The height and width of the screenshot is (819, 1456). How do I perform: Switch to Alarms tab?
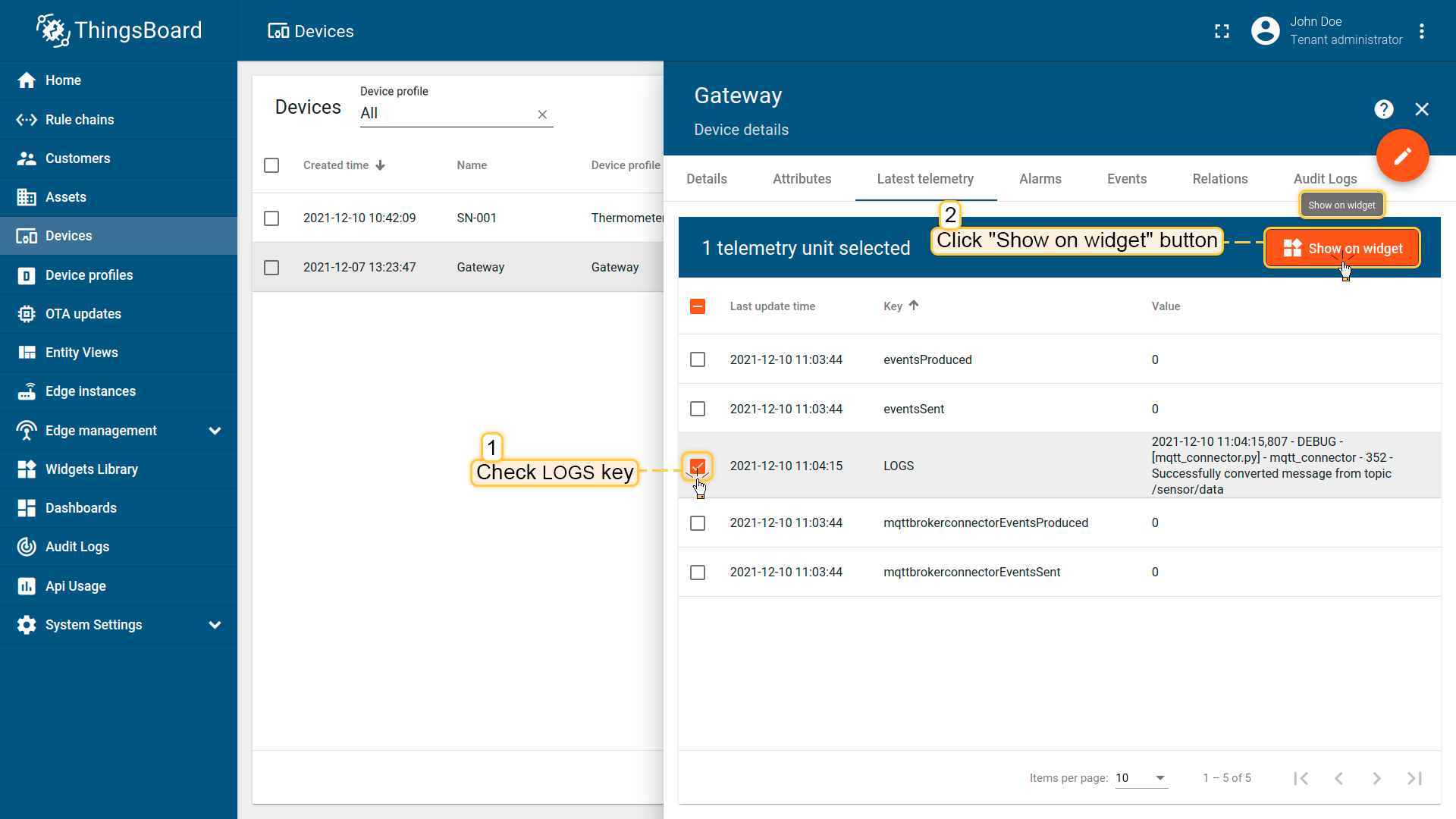1040,179
